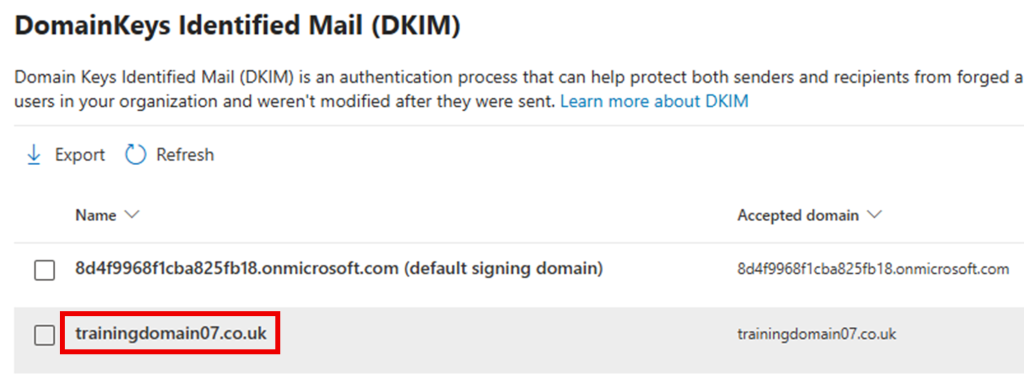Sort by the Name column header
Viewport: 1024px width, 385px height.
95,215
